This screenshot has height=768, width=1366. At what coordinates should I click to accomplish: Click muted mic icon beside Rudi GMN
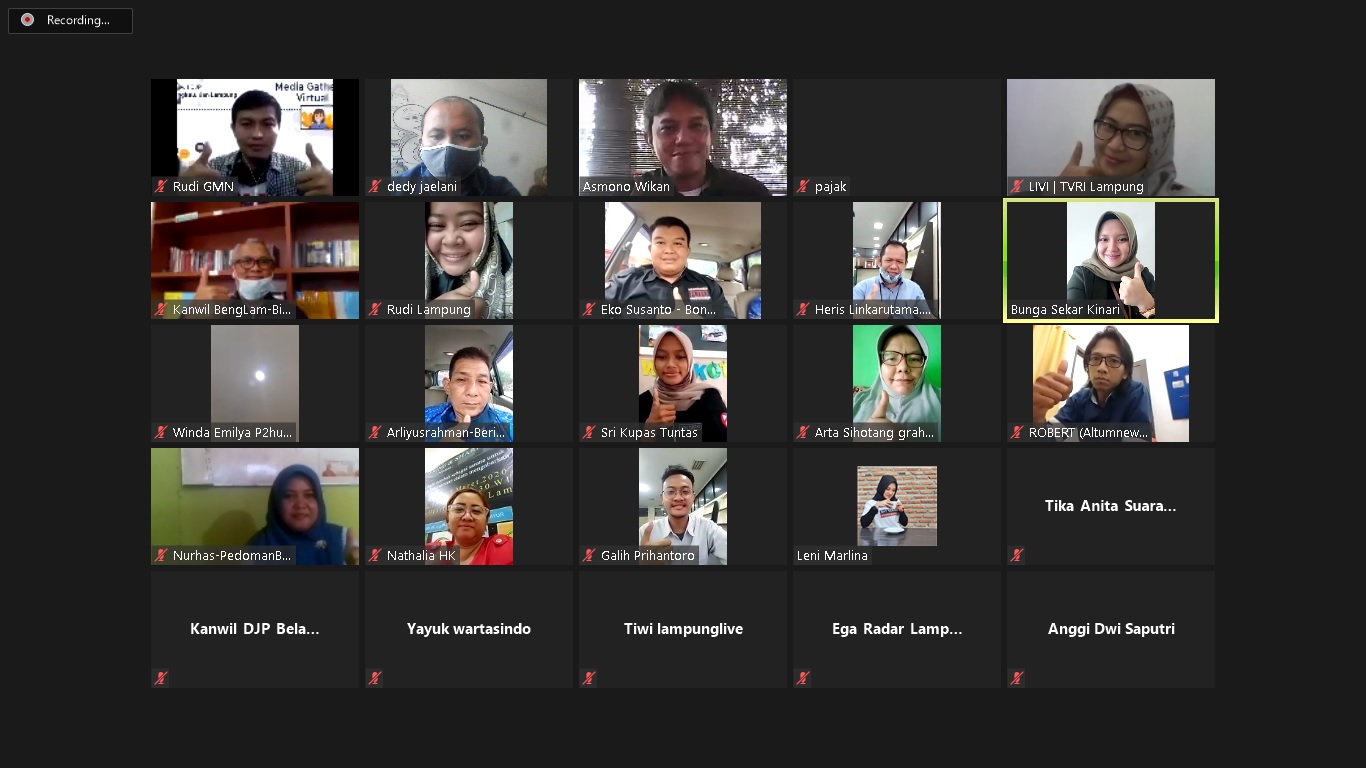(161, 186)
